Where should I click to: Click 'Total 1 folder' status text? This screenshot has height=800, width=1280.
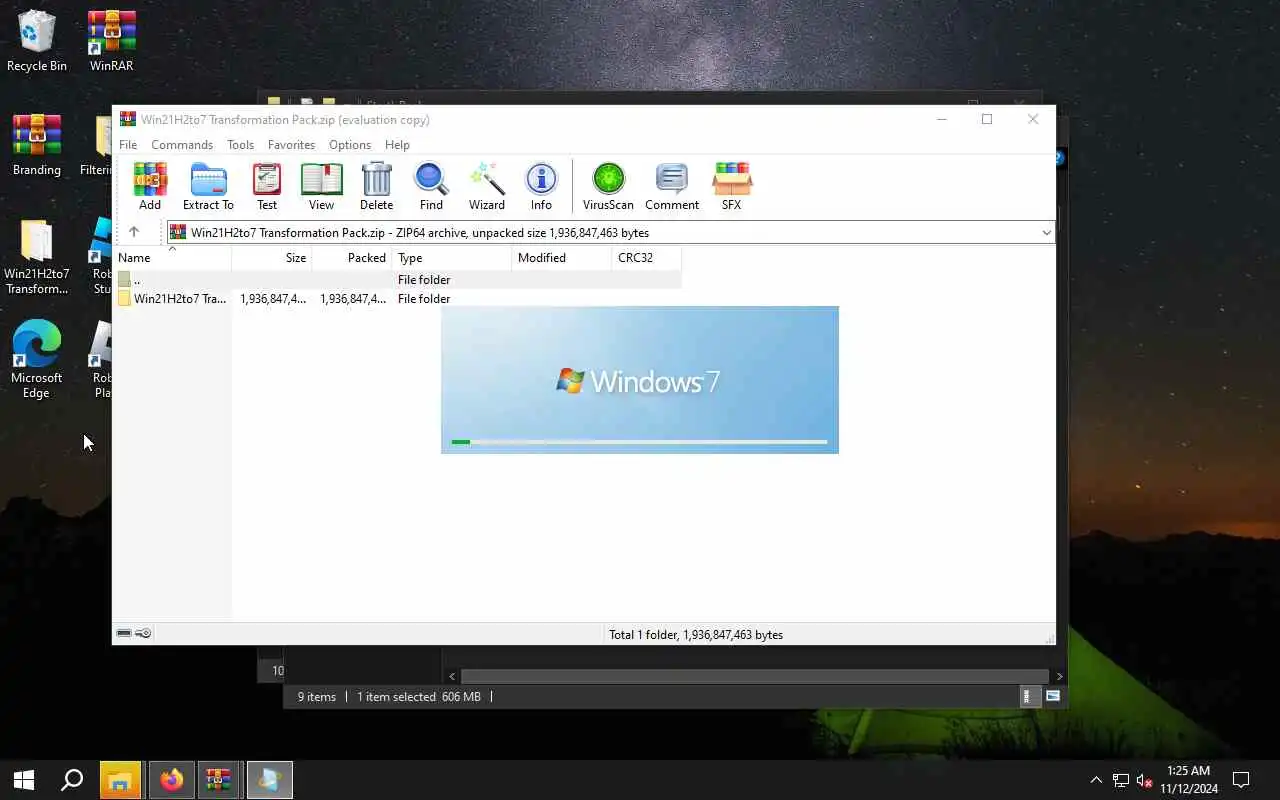(x=696, y=634)
